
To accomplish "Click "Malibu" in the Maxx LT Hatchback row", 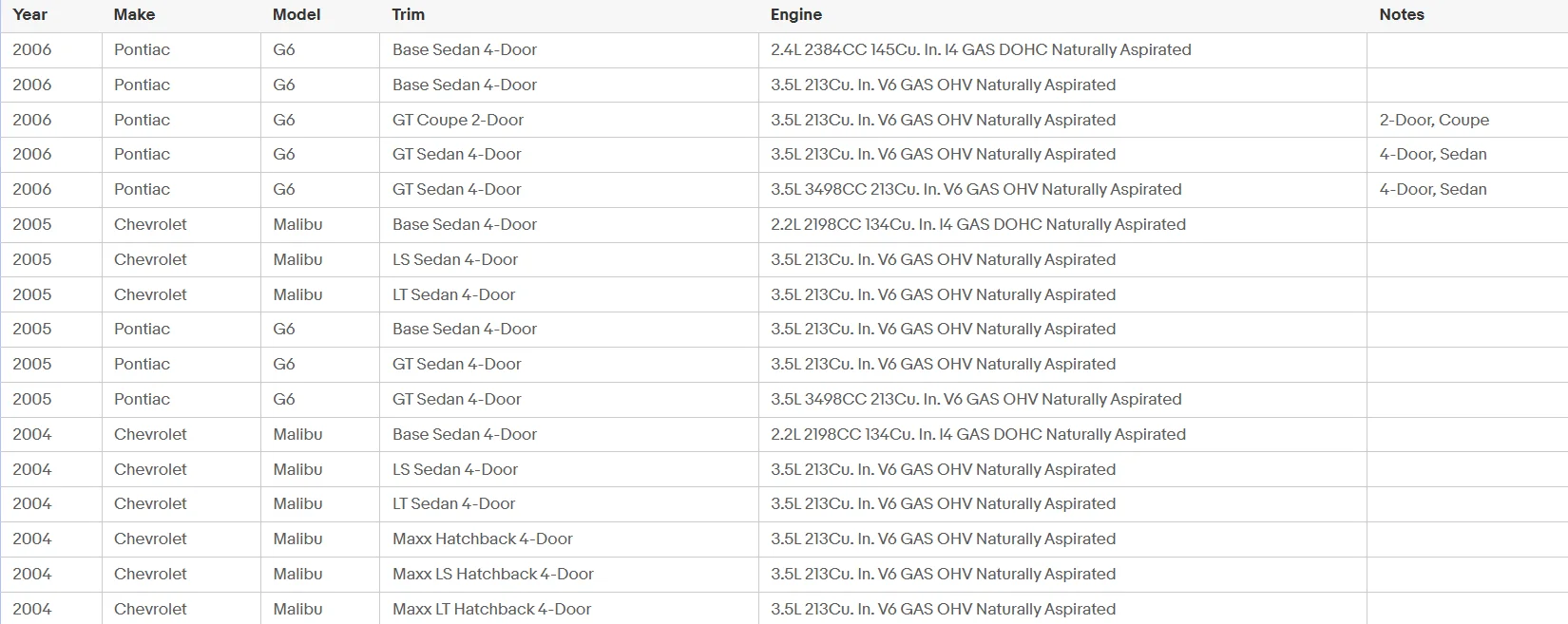I will pos(297,609).
